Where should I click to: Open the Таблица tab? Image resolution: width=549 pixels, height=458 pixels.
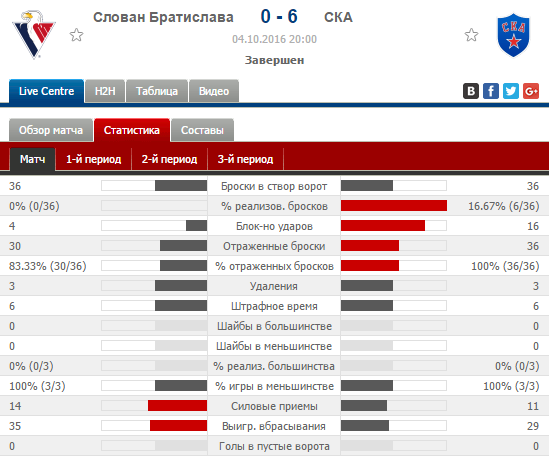[157, 91]
